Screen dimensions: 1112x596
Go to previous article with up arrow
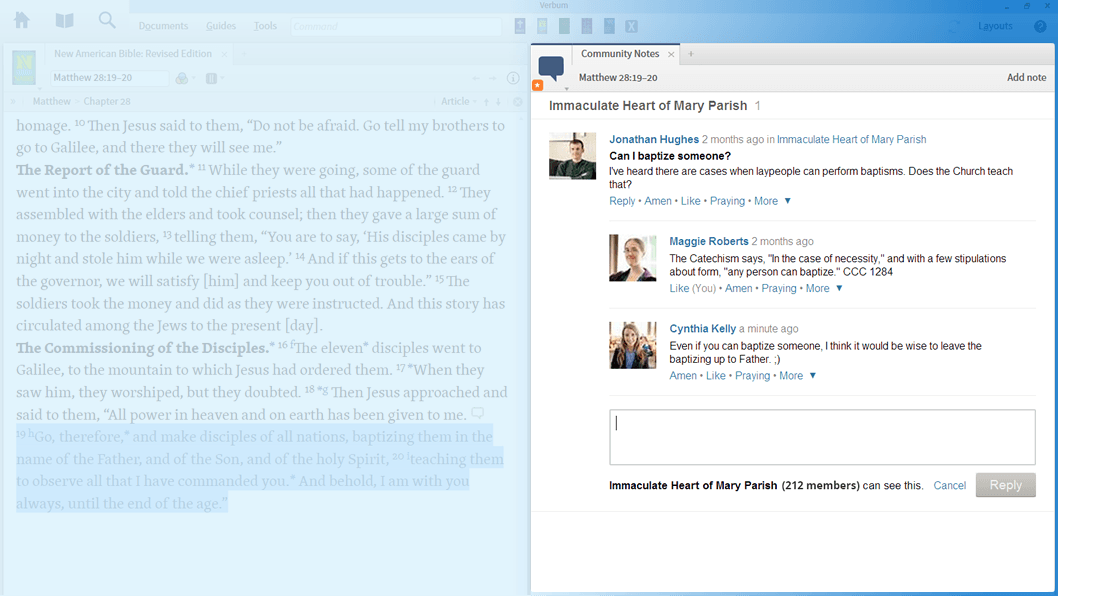click(x=486, y=102)
